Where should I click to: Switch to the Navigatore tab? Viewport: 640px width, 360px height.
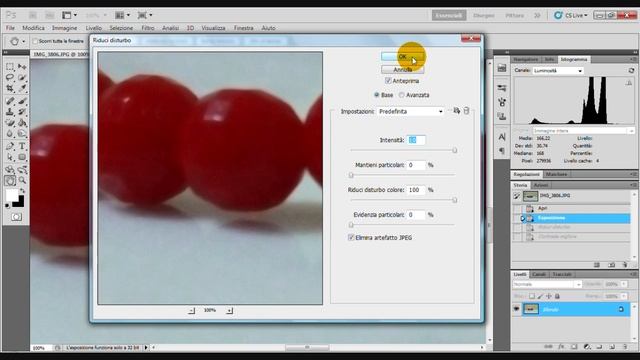tap(526, 60)
